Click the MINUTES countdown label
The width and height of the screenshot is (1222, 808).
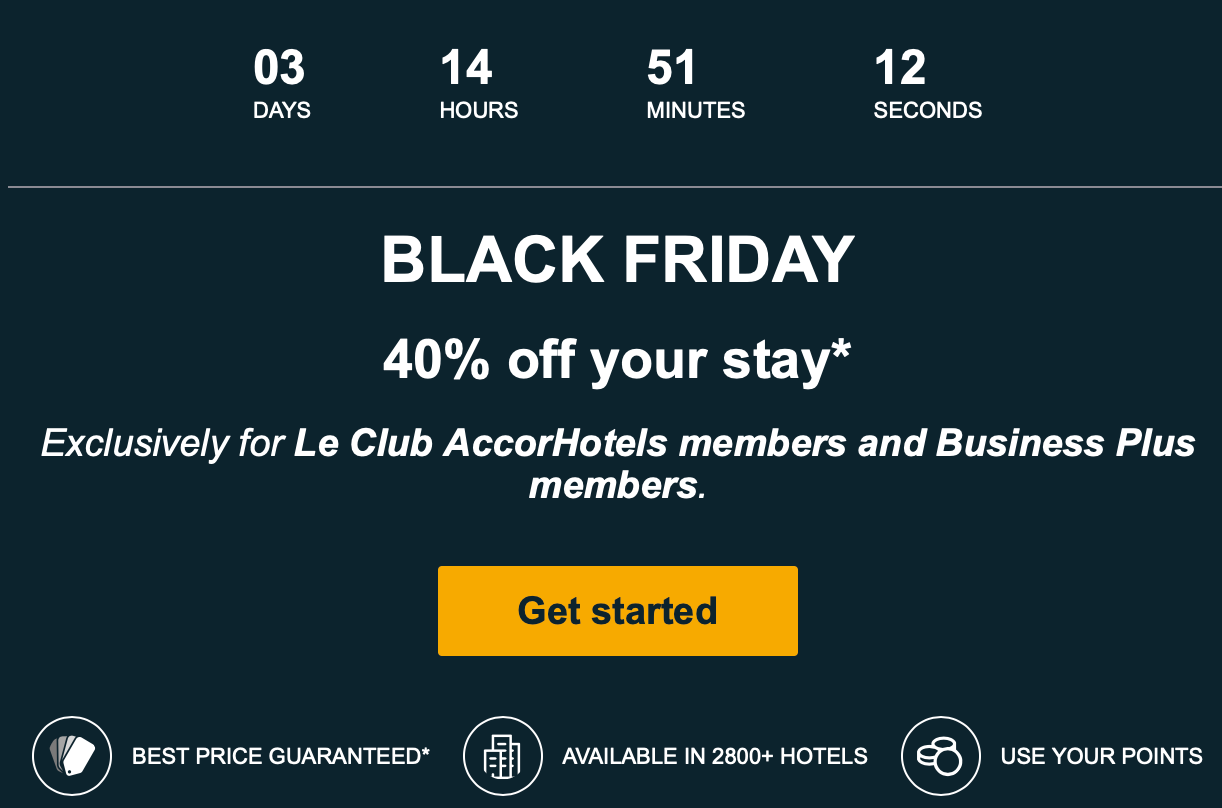click(x=696, y=111)
